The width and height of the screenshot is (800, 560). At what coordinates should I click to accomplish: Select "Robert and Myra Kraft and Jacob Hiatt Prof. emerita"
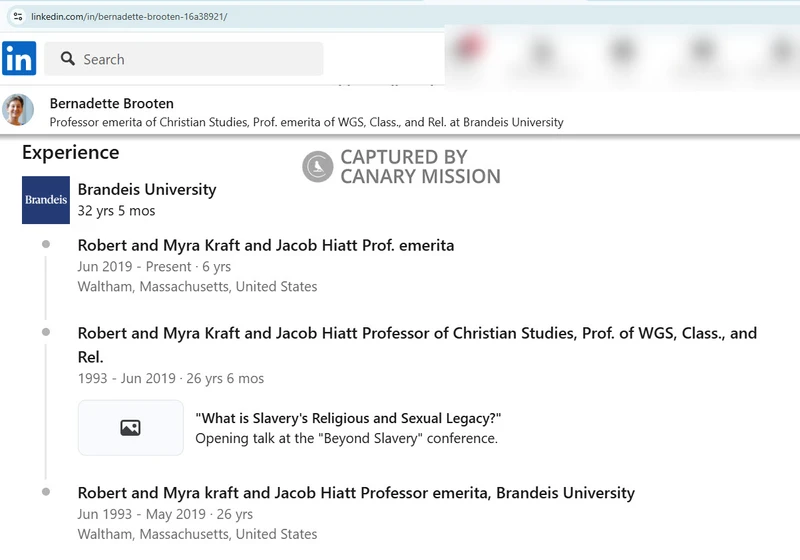coord(266,245)
